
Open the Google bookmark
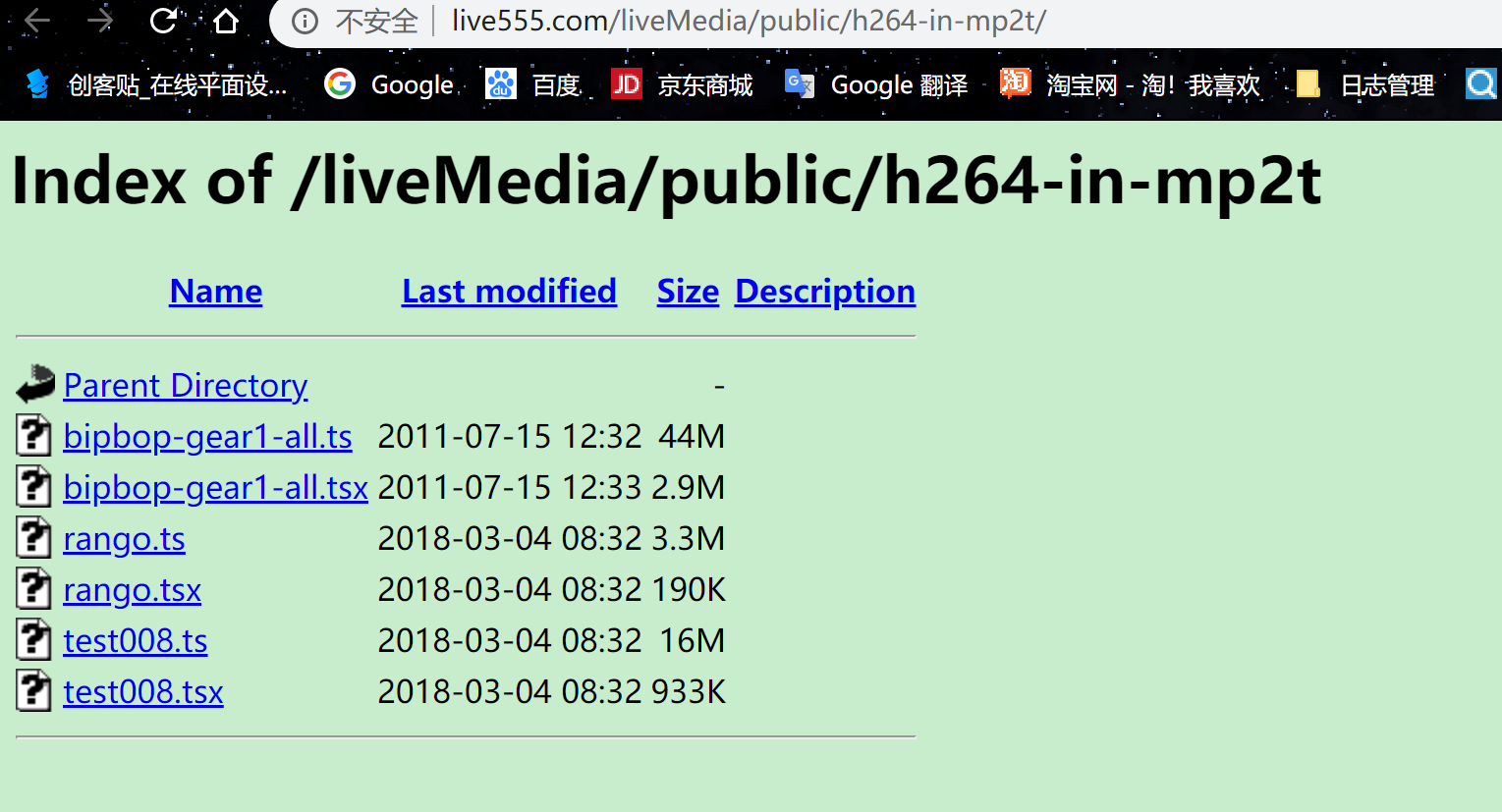[412, 84]
